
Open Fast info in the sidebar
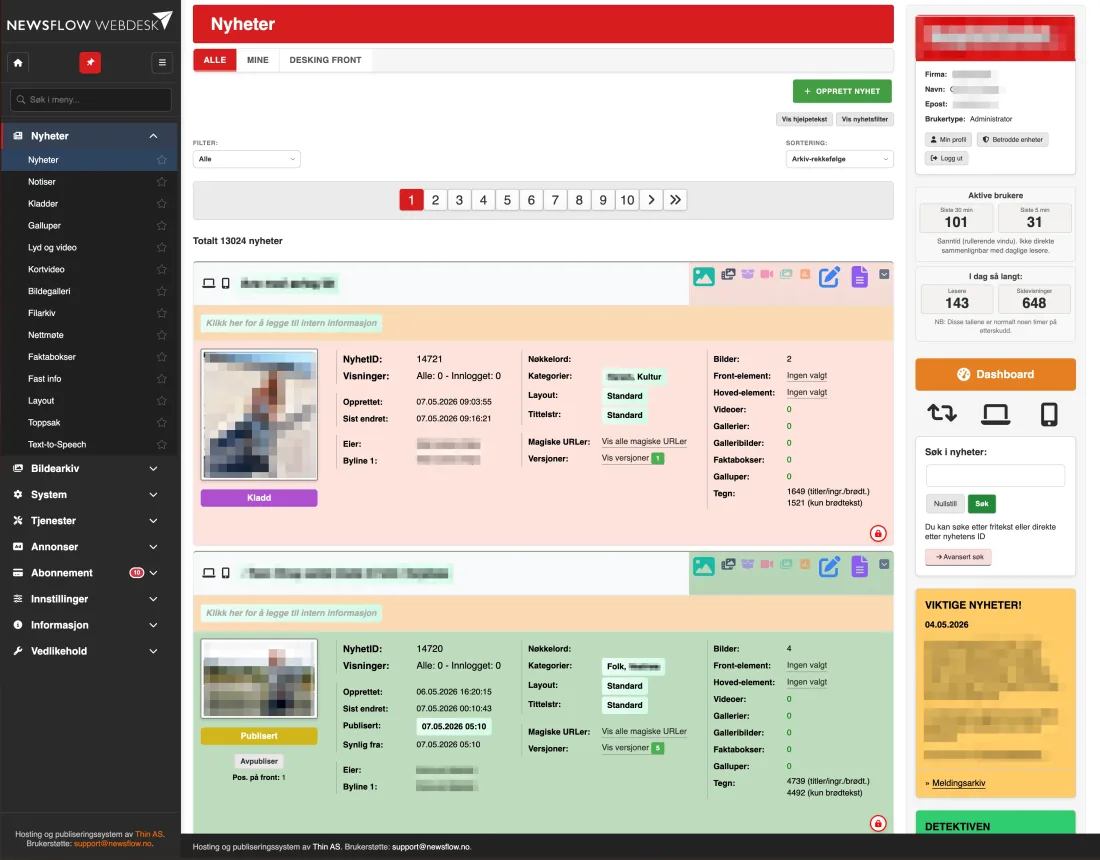45,379
